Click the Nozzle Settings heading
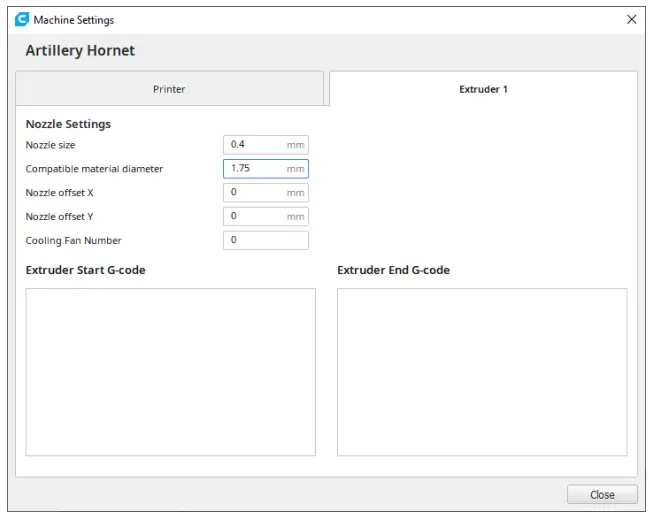The height and width of the screenshot is (519, 649). tap(68, 124)
